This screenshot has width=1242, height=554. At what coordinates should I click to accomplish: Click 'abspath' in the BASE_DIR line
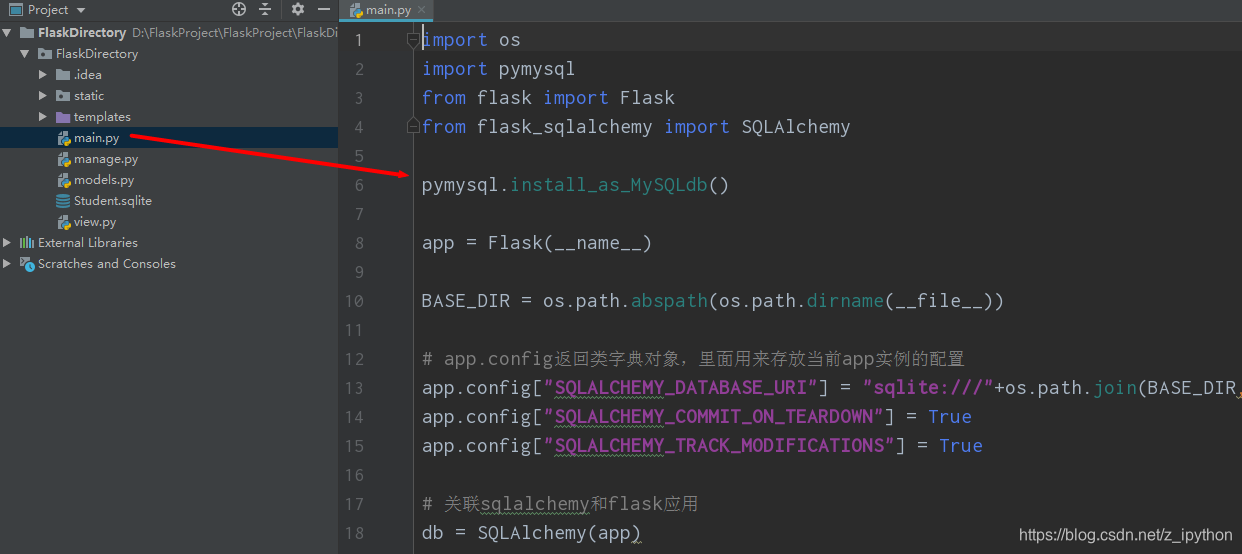coord(669,301)
